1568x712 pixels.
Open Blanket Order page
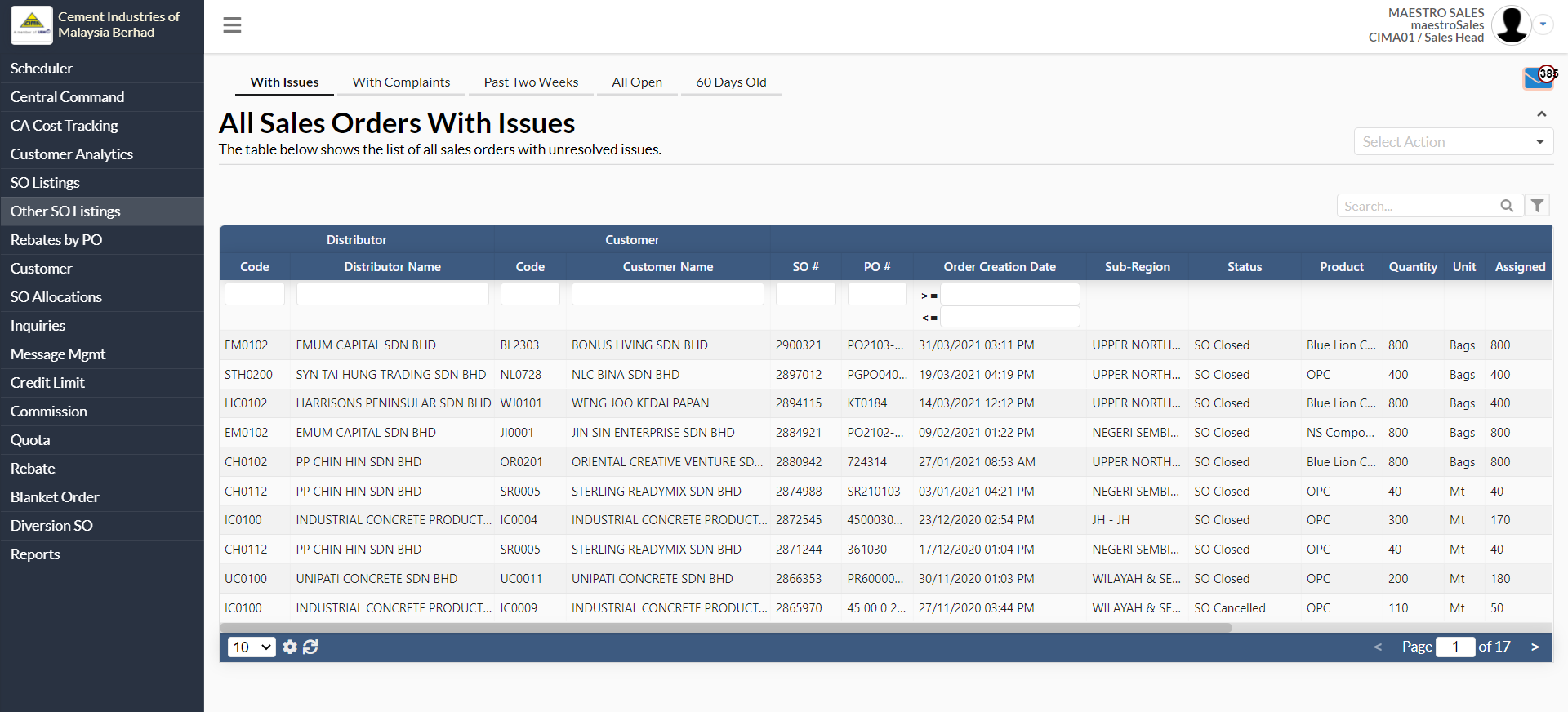point(101,497)
